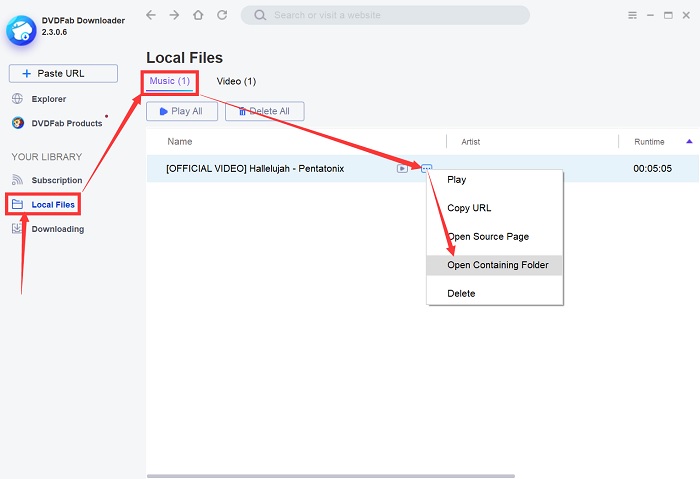Open the three-dots menu on Hallelujah row

pyautogui.click(x=426, y=168)
